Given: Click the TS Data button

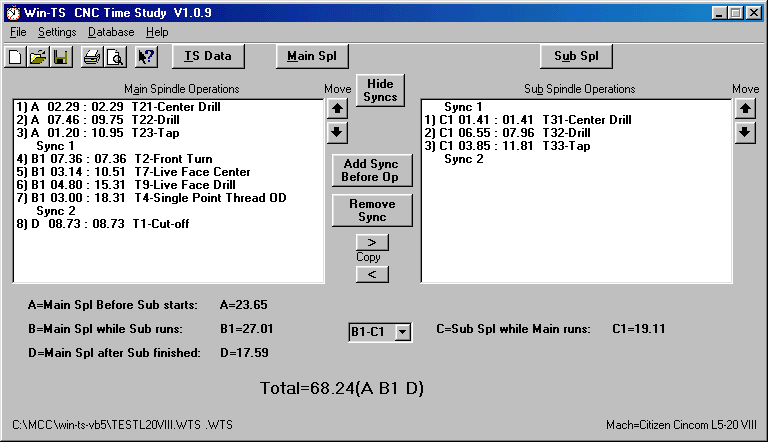Looking at the screenshot, I should tap(208, 56).
